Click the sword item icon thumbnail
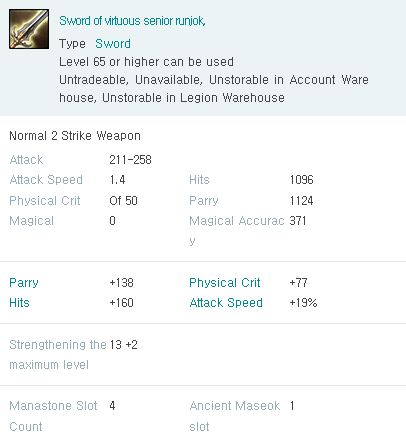 (x=29, y=29)
